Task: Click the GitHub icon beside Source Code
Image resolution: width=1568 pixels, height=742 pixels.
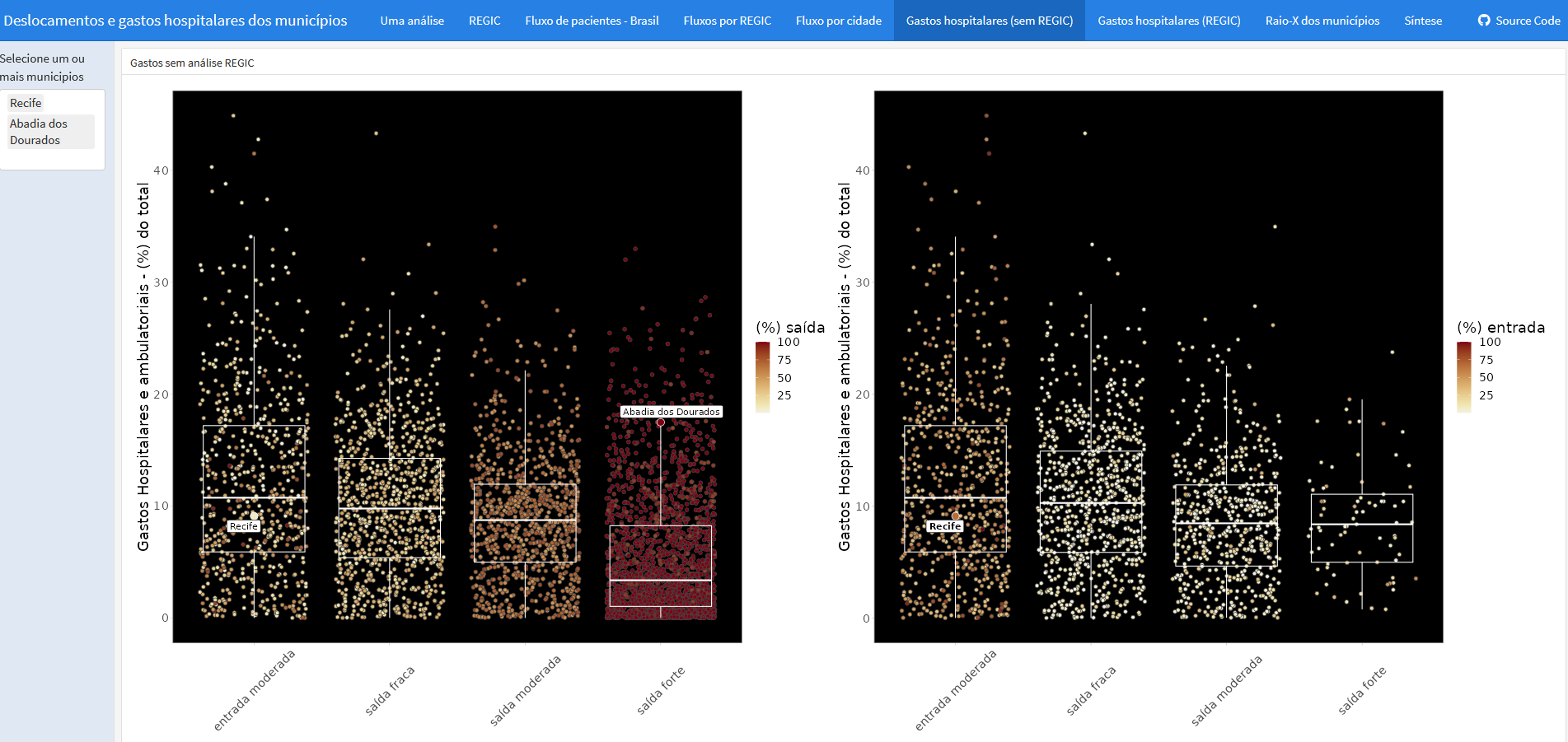Action: coord(1484,21)
